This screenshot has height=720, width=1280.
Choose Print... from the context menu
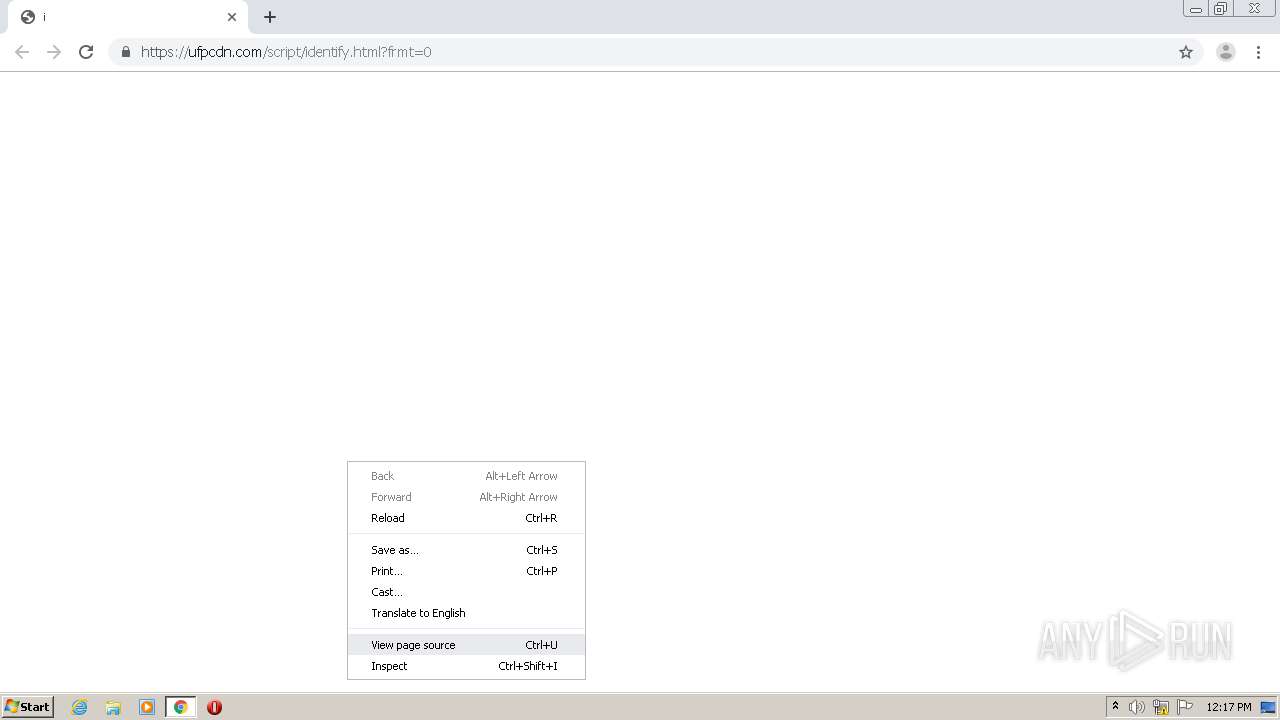466,571
